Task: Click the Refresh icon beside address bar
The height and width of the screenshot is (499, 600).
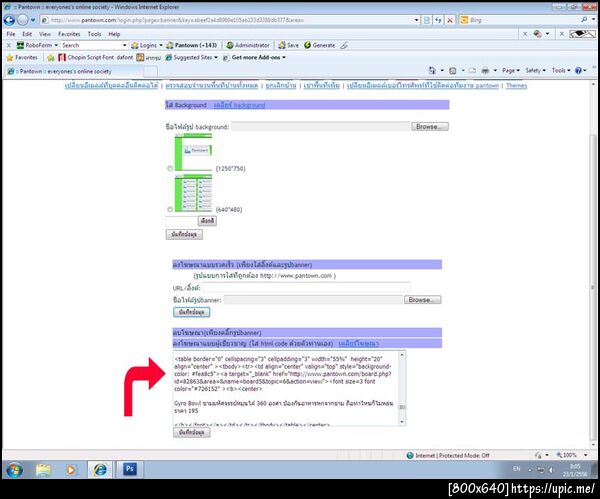Action: tap(439, 20)
